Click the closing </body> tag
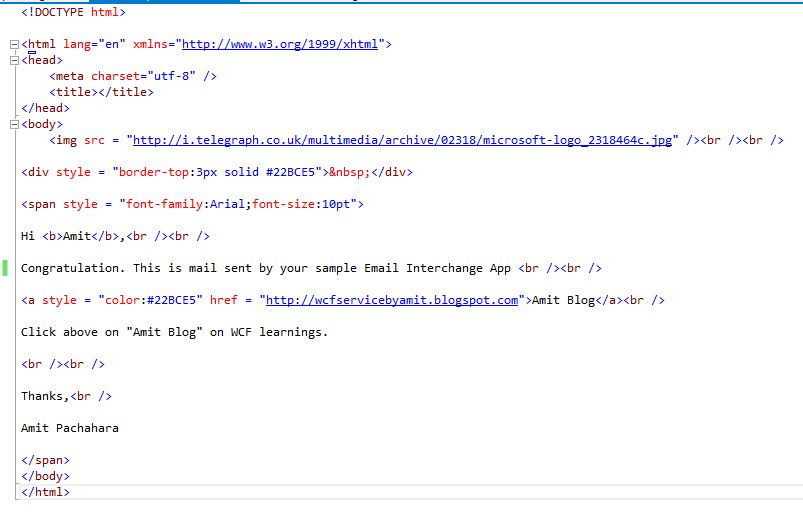The image size is (803, 527). point(45,476)
